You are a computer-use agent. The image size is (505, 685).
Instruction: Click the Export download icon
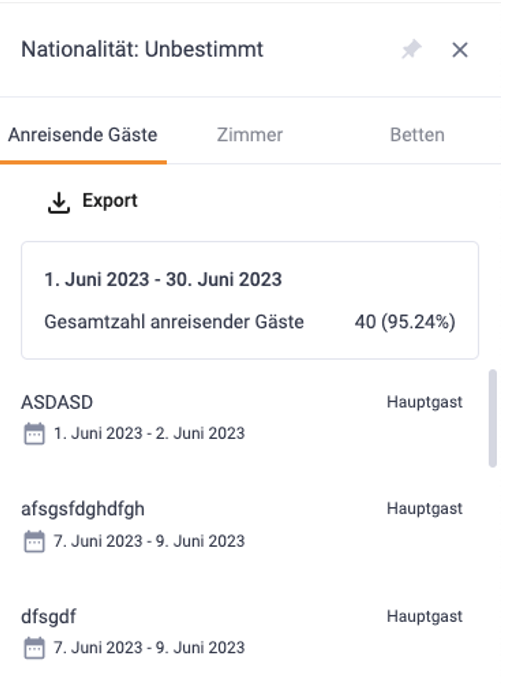(x=59, y=203)
